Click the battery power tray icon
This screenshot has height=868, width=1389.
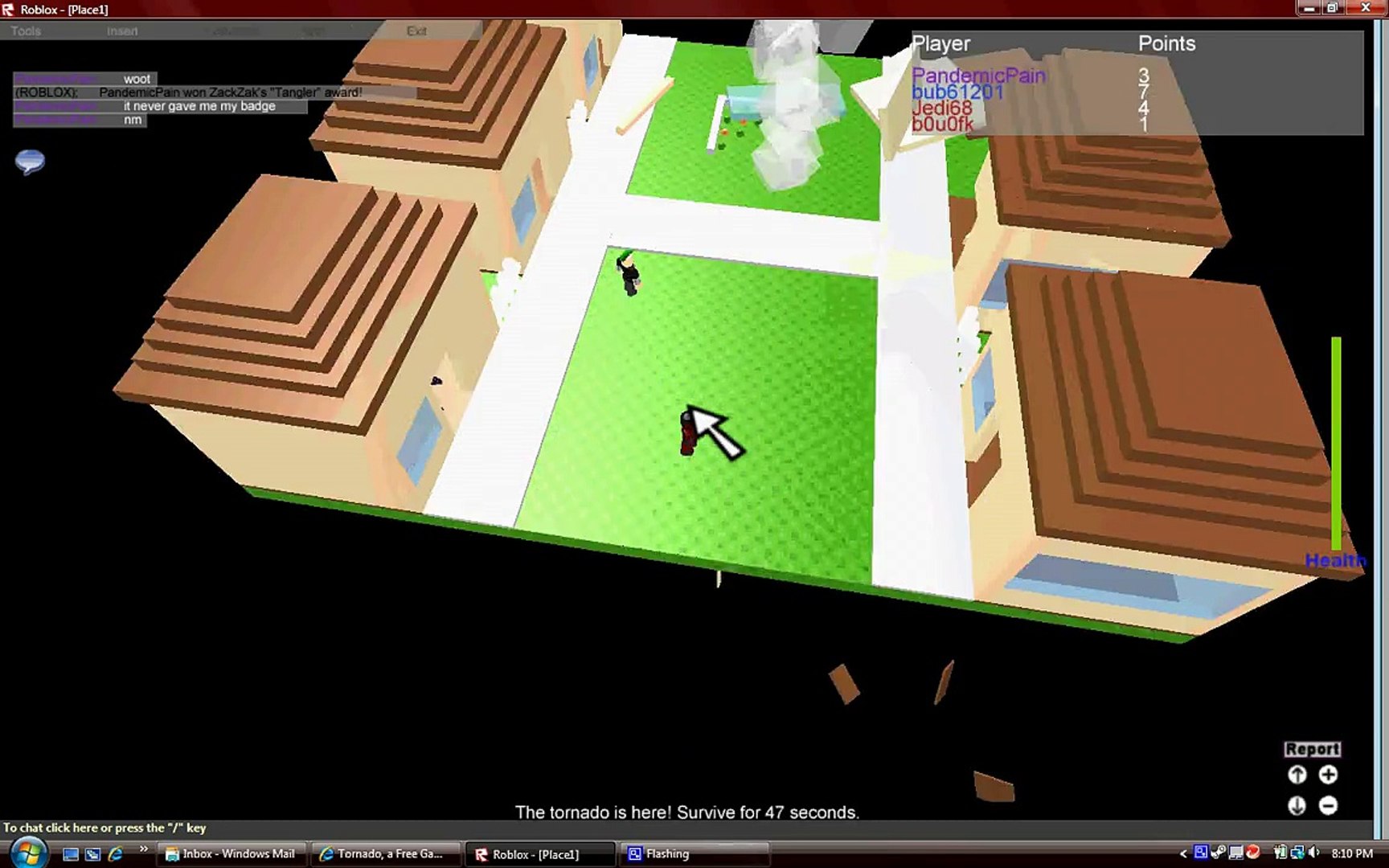pyautogui.click(x=1279, y=853)
